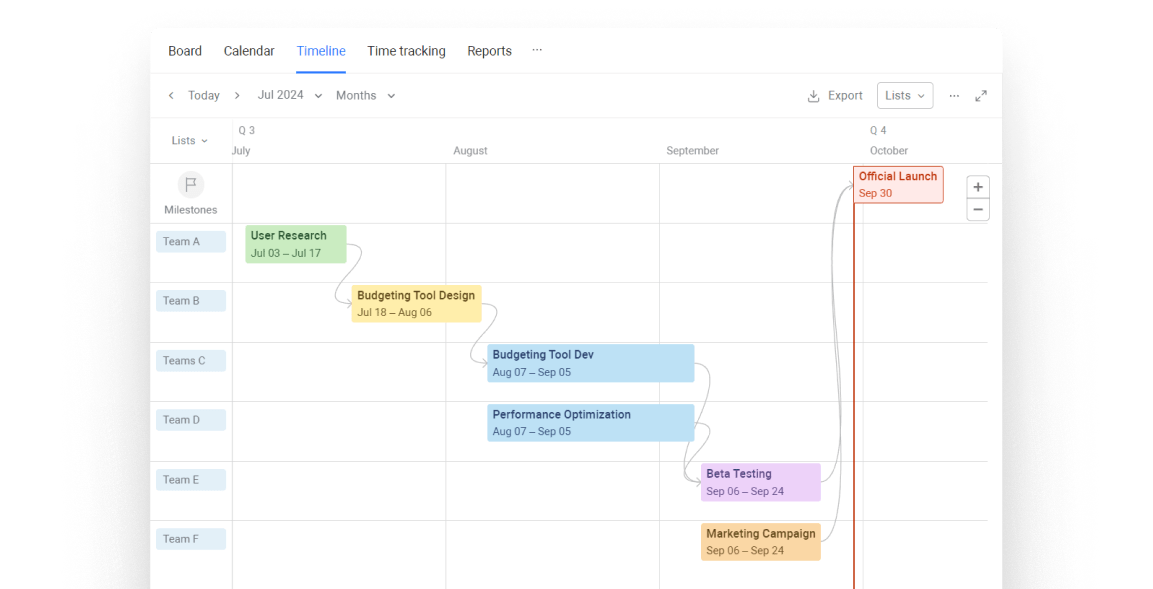Image resolution: width=1153 pixels, height=589 pixels.
Task: Expand timeline to fullscreen
Action: click(x=981, y=96)
